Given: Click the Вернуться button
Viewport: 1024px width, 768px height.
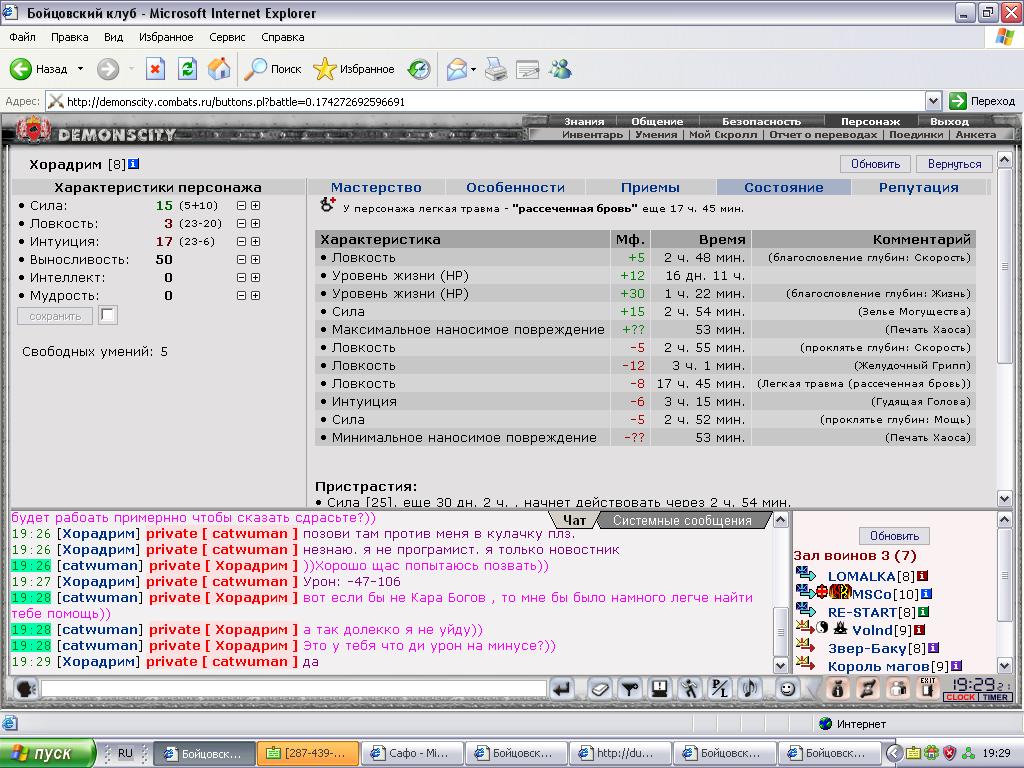Looking at the screenshot, I should click(954, 164).
